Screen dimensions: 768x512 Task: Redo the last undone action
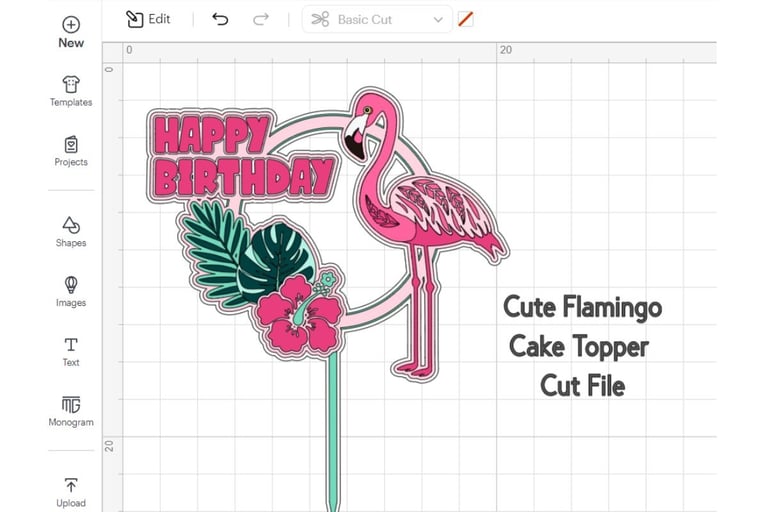tap(261, 20)
